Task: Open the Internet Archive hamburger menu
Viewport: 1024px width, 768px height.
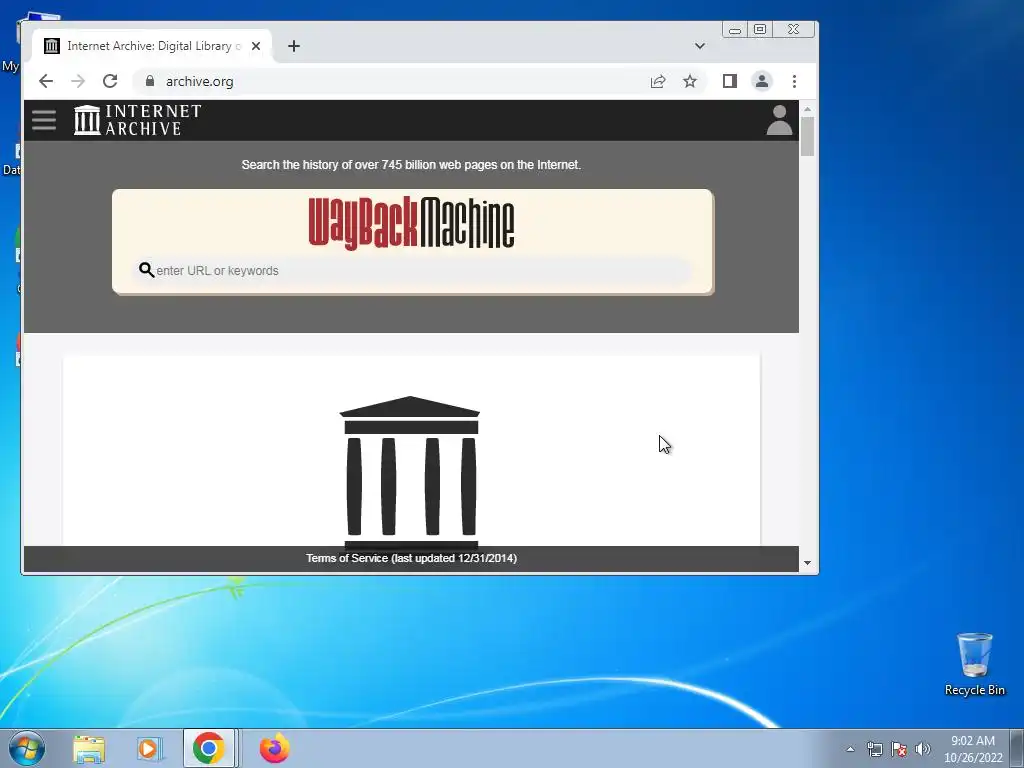Action: coord(44,120)
